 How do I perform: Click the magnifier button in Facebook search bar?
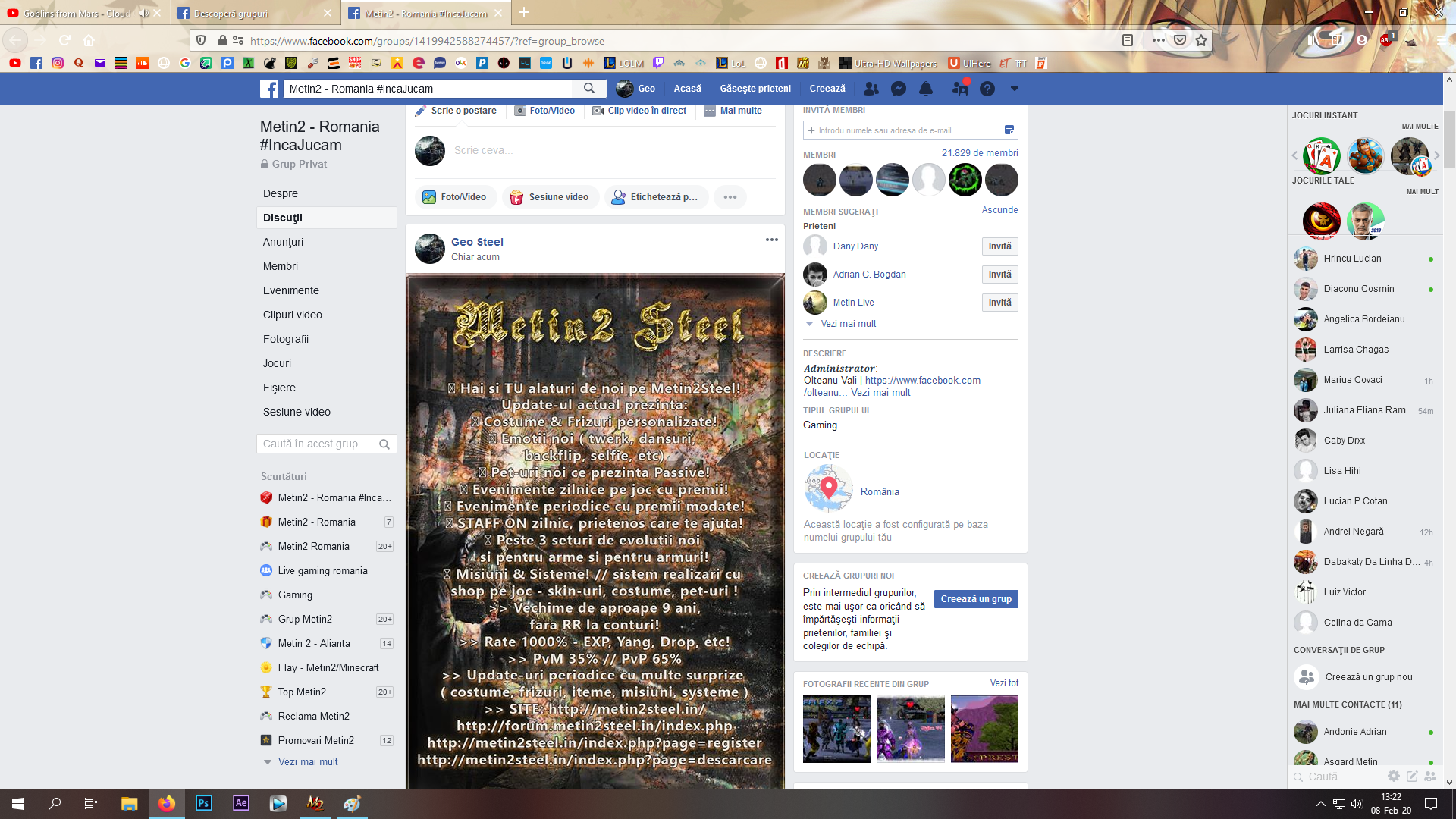pos(589,89)
